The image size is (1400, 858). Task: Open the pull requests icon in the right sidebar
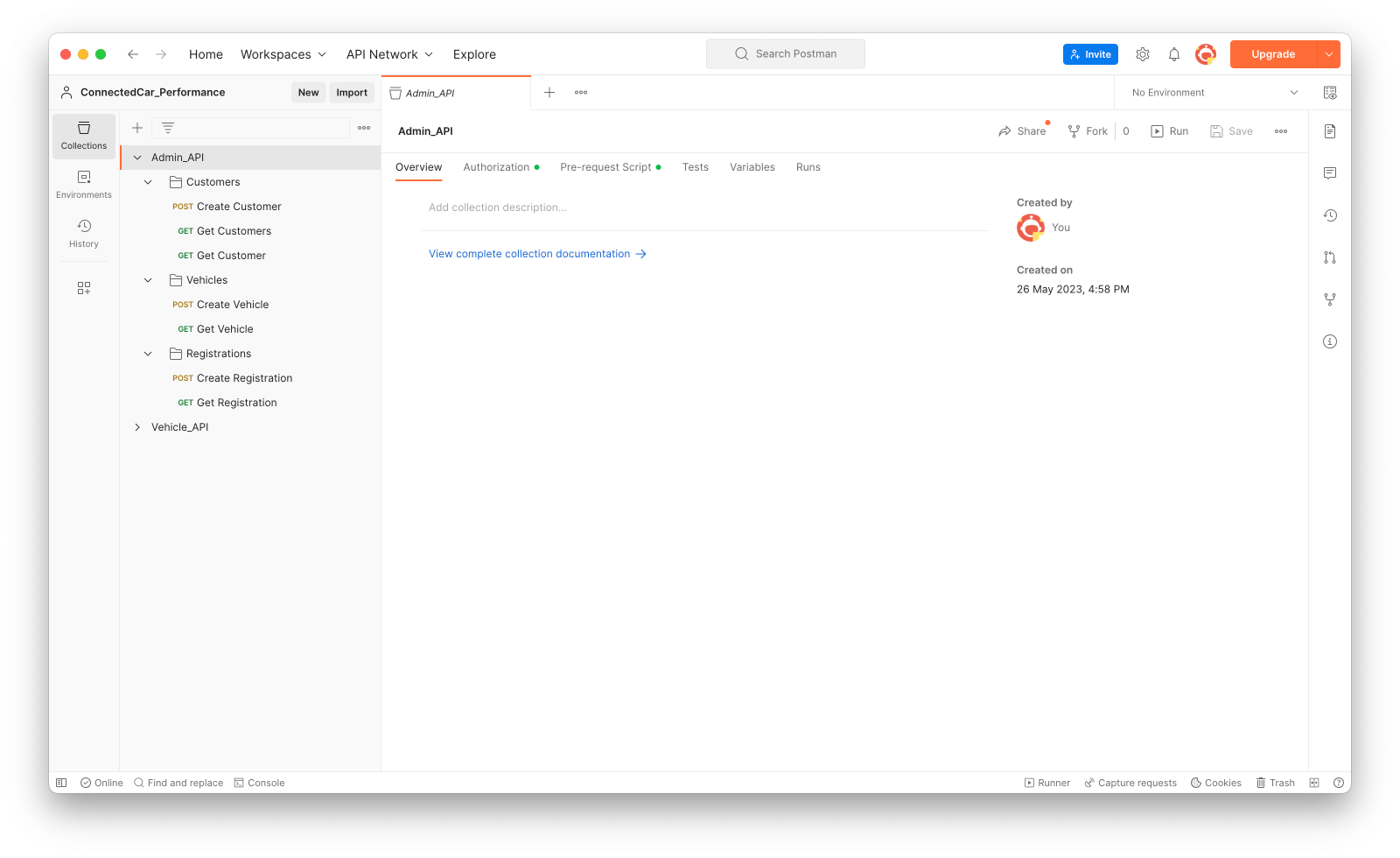pyautogui.click(x=1330, y=257)
